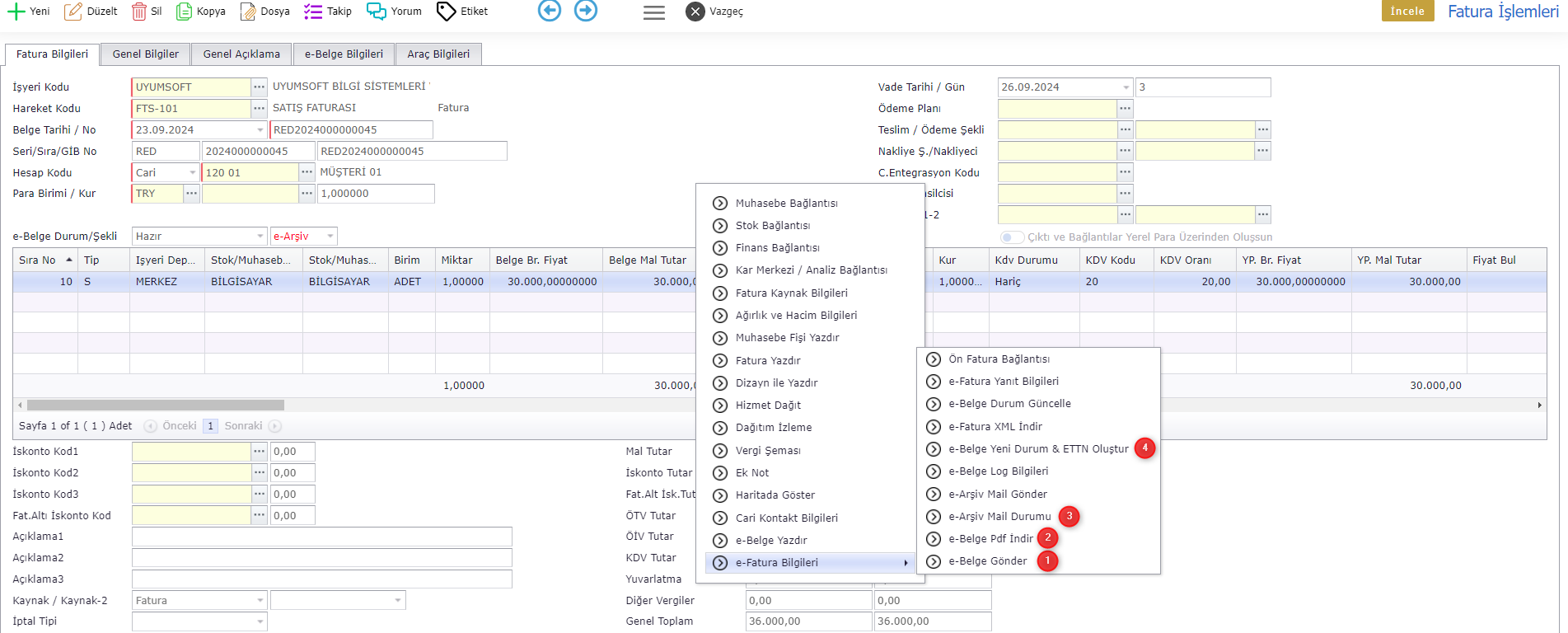The width and height of the screenshot is (1568, 633).
Task: Switch to the Genel Bilgiler tab
Action: point(146,54)
